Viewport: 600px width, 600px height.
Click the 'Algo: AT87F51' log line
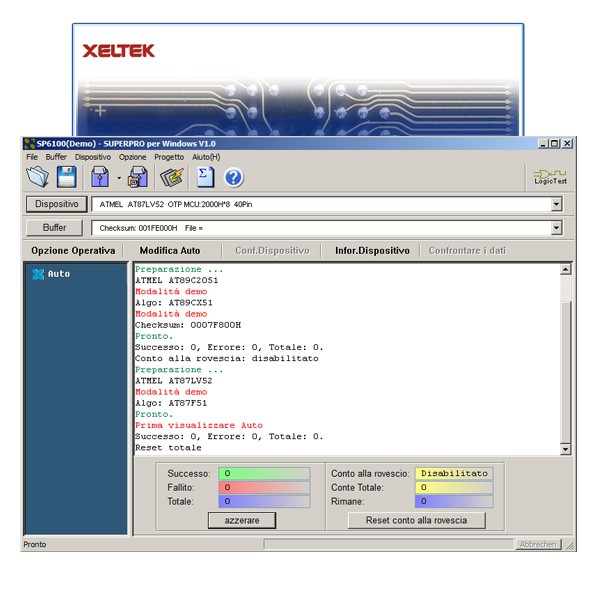pyautogui.click(x=171, y=403)
